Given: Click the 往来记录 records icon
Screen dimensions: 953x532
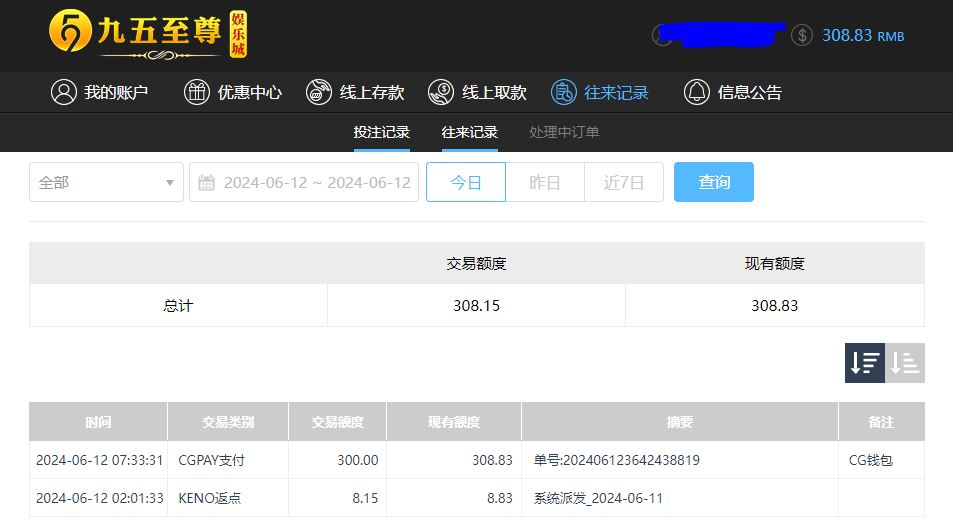Looking at the screenshot, I should pyautogui.click(x=564, y=92).
